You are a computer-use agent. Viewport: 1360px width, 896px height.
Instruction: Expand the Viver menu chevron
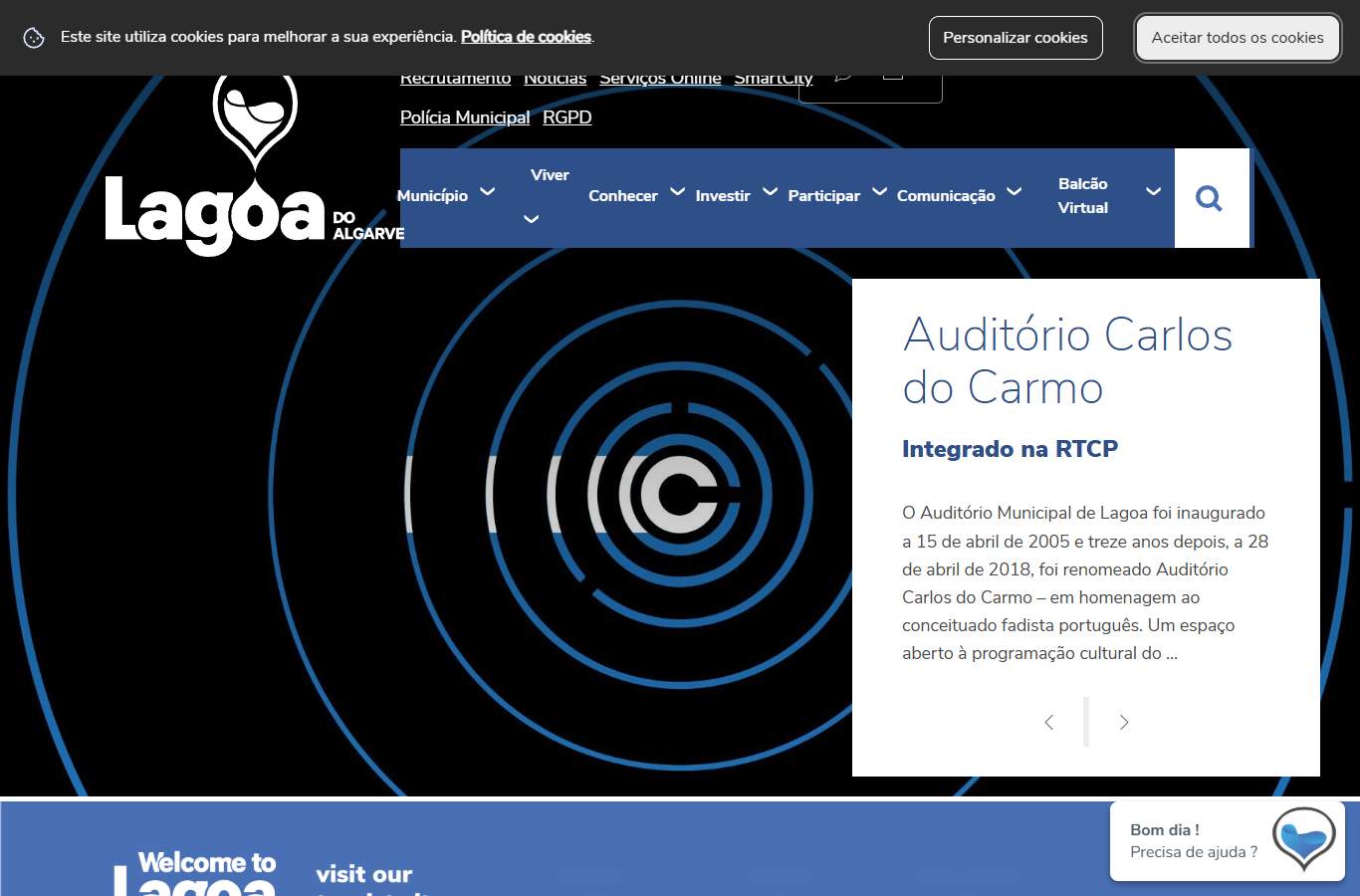pos(532,219)
